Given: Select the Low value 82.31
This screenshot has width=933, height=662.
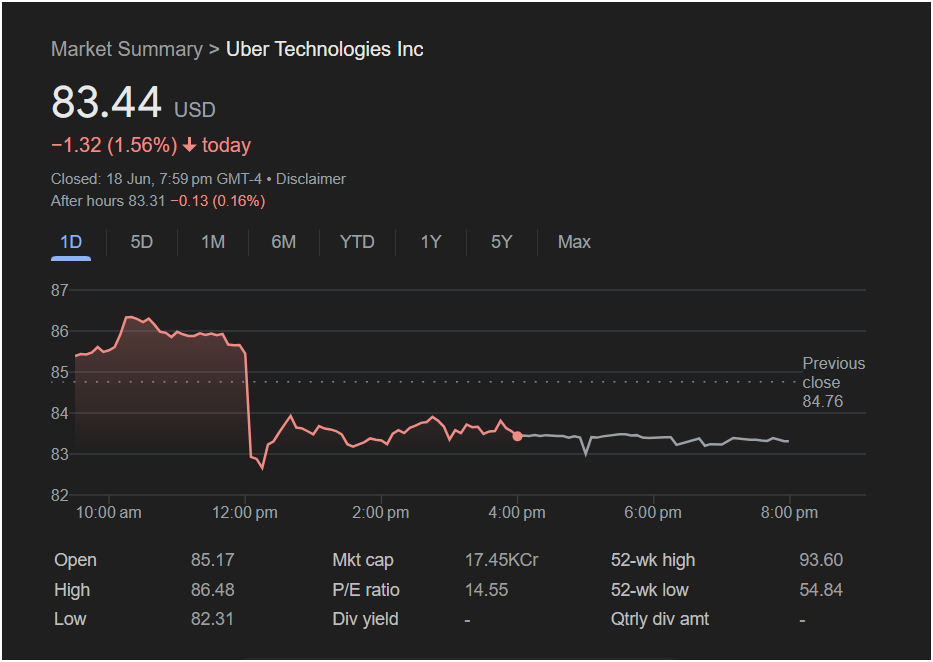Looking at the screenshot, I should 212,619.
